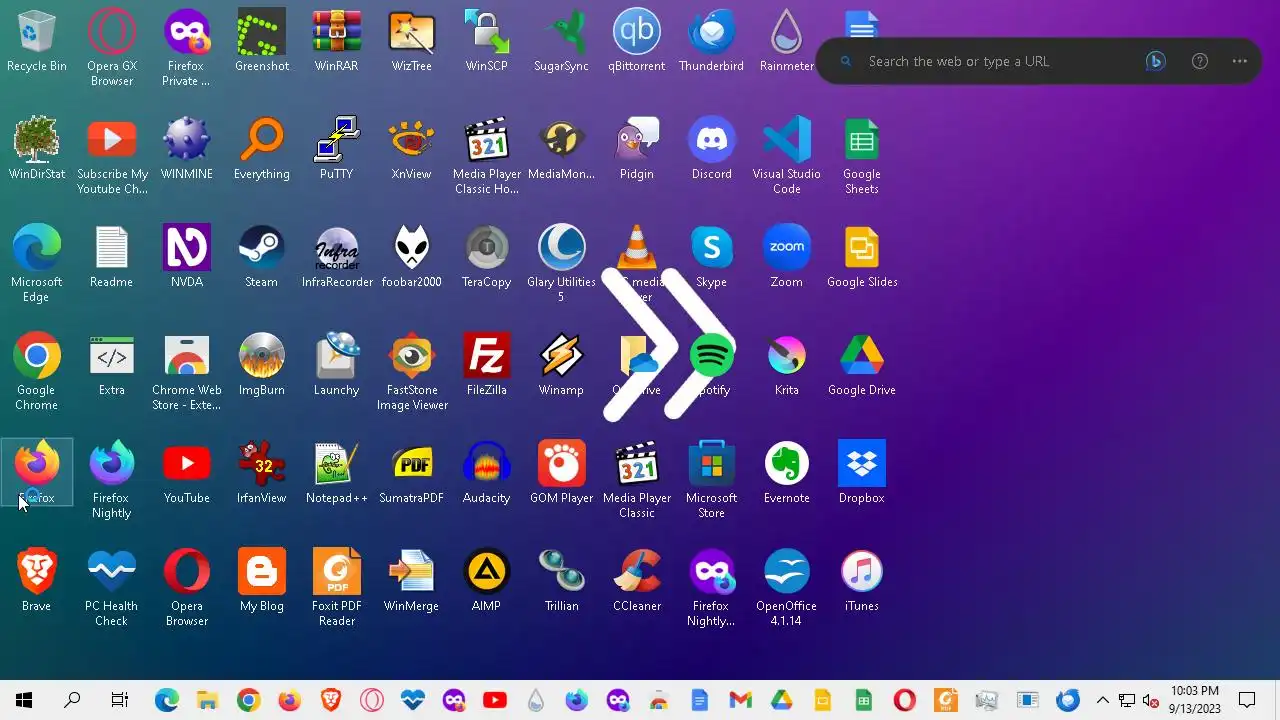This screenshot has width=1280, height=720.
Task: Select the Steam desktop icon
Action: point(262,258)
